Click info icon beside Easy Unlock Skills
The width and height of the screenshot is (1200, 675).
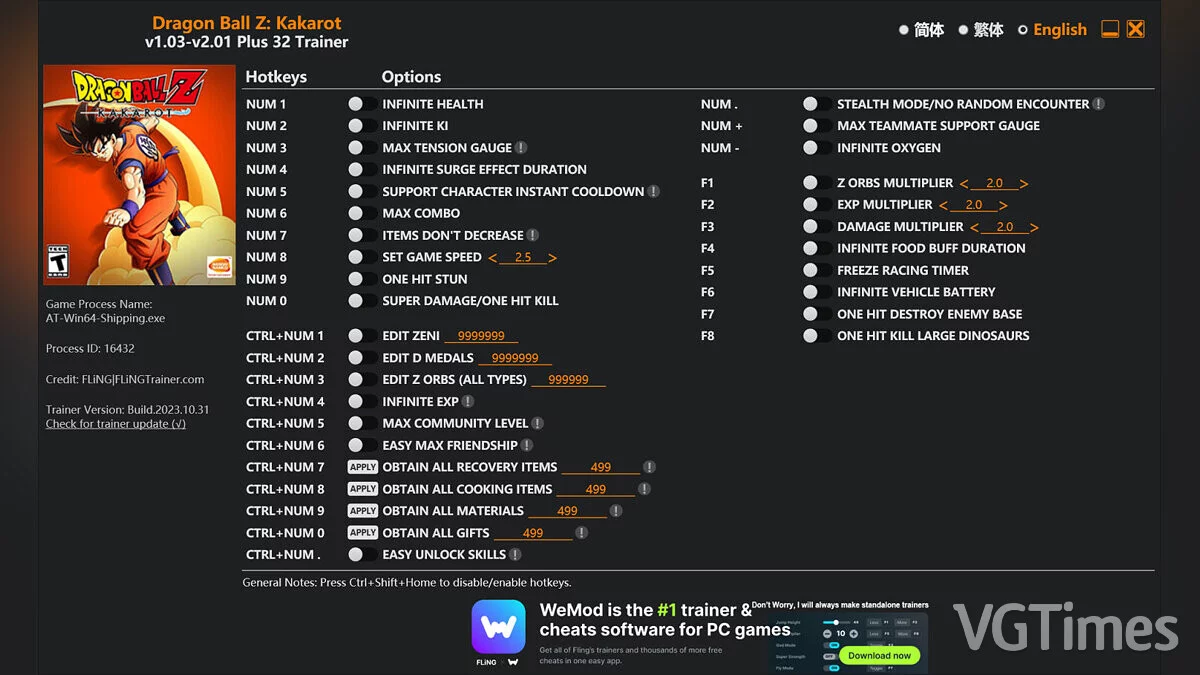[x=515, y=555]
